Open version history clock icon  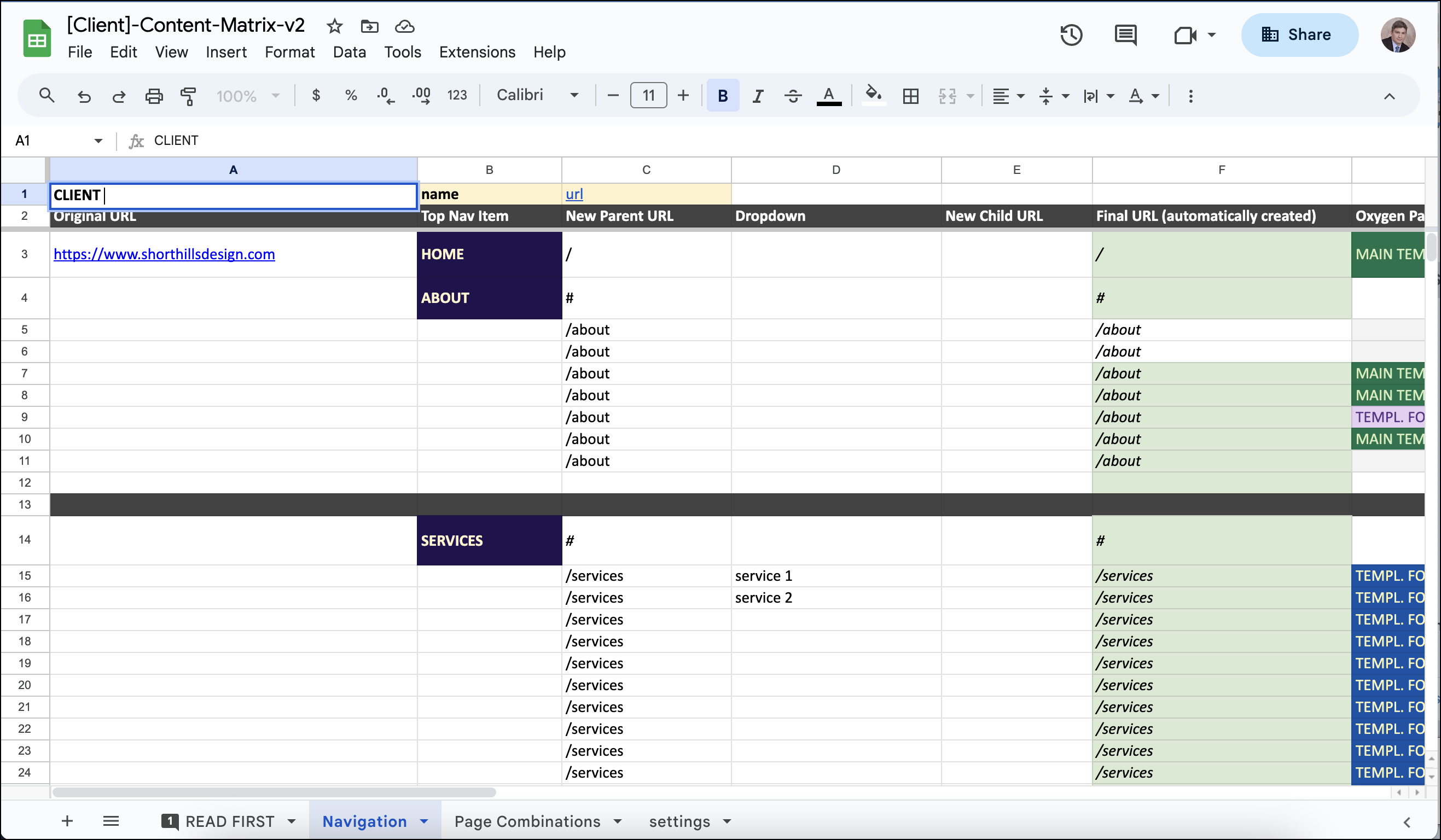click(x=1071, y=36)
